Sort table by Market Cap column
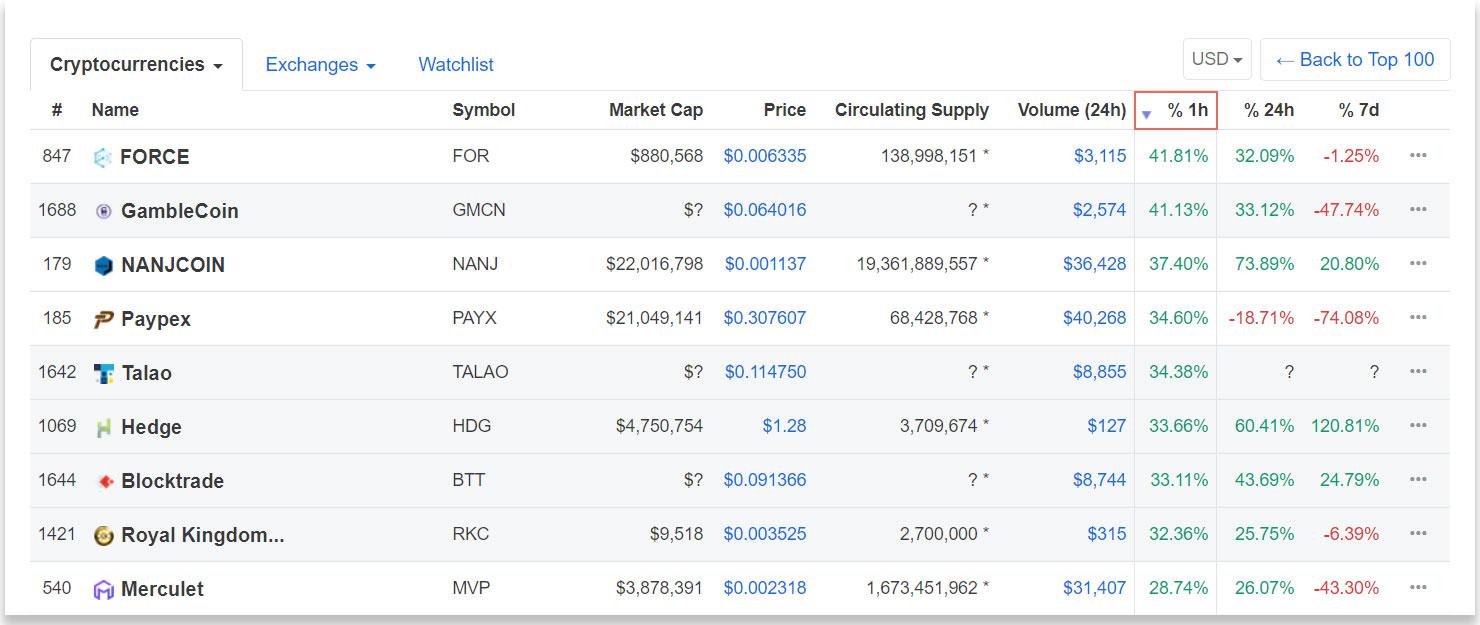Image resolution: width=1480 pixels, height=625 pixels. [x=656, y=110]
